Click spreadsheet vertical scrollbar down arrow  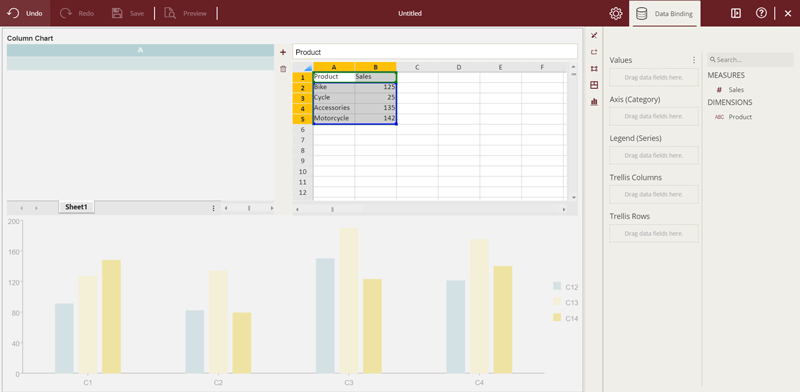(x=573, y=197)
